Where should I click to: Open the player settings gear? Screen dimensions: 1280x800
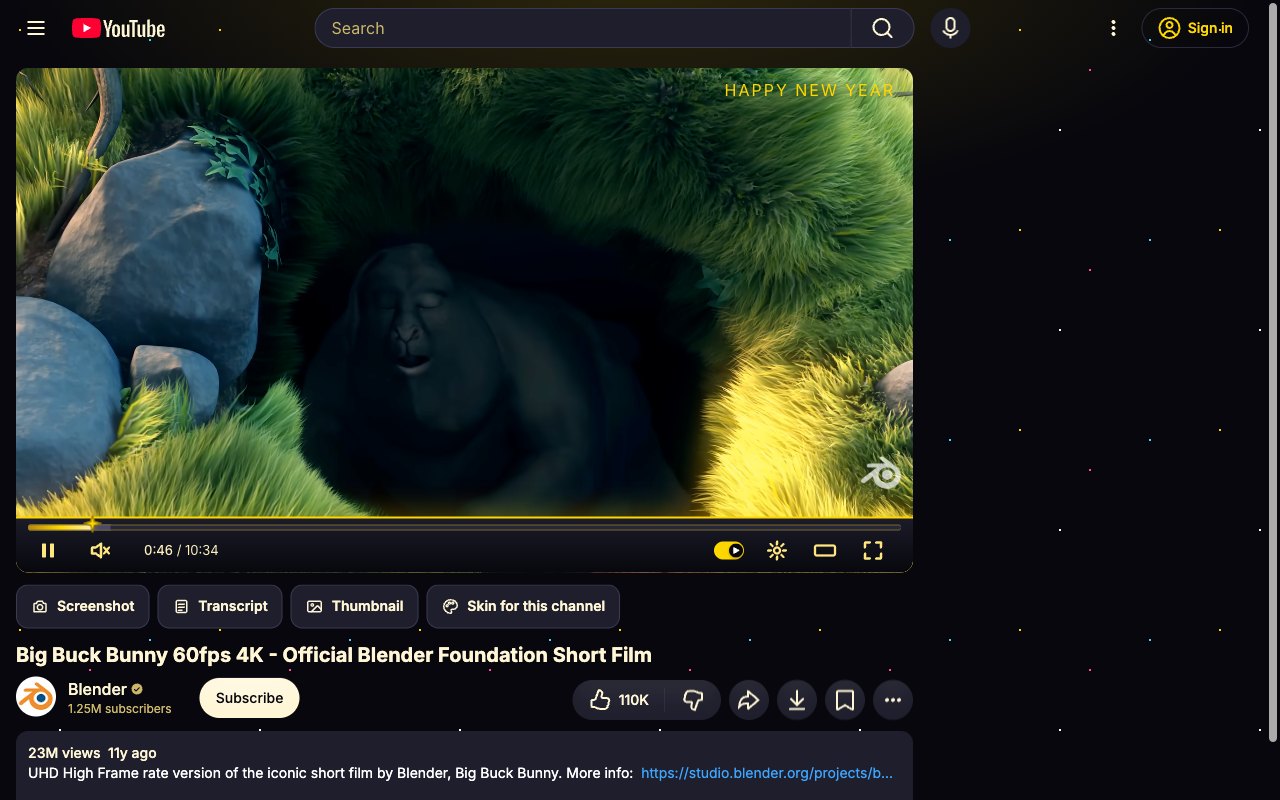click(777, 550)
